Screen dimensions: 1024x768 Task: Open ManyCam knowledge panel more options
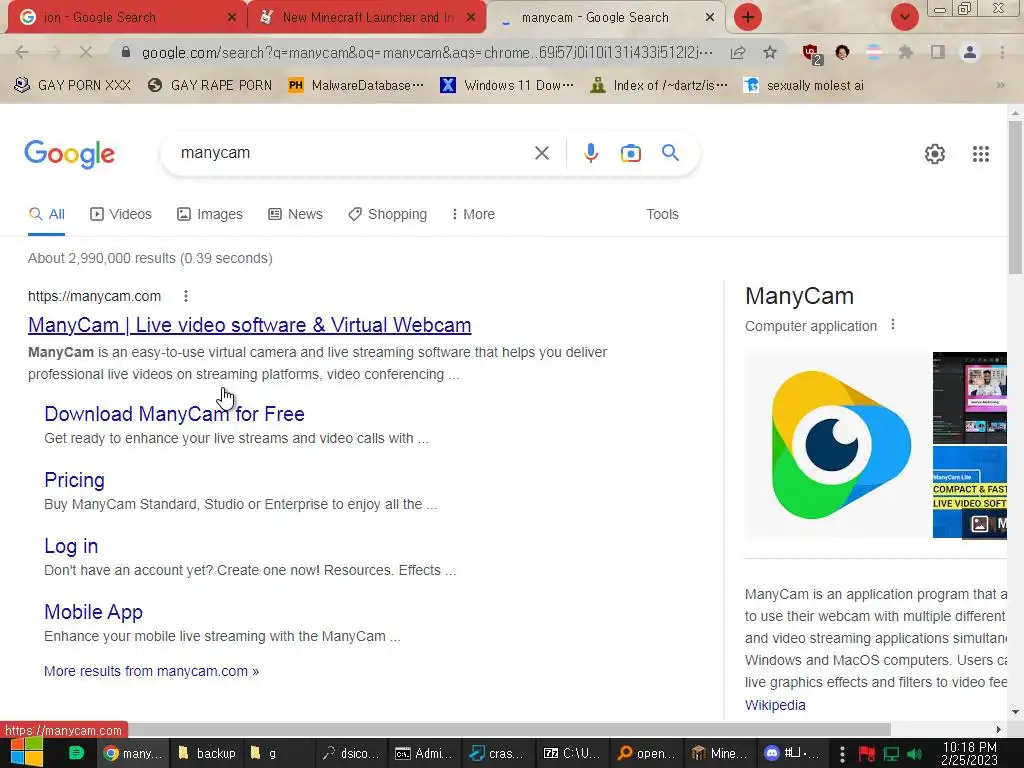point(893,325)
